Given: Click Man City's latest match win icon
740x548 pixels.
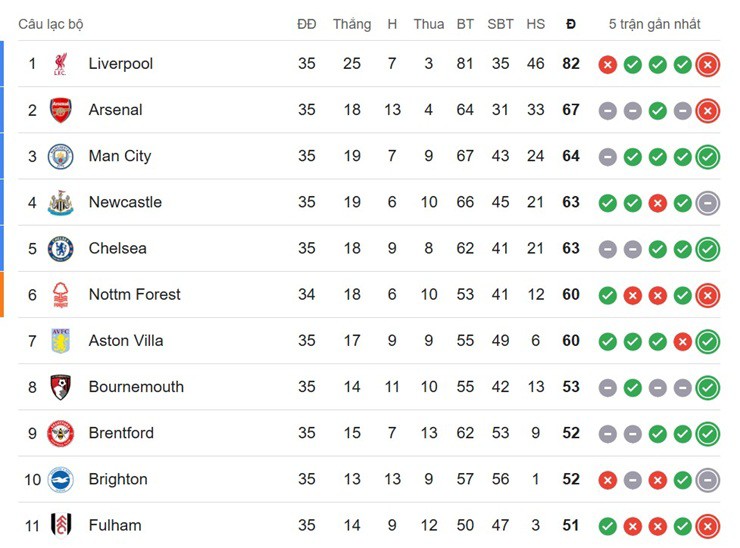Looking at the screenshot, I should coord(708,156).
